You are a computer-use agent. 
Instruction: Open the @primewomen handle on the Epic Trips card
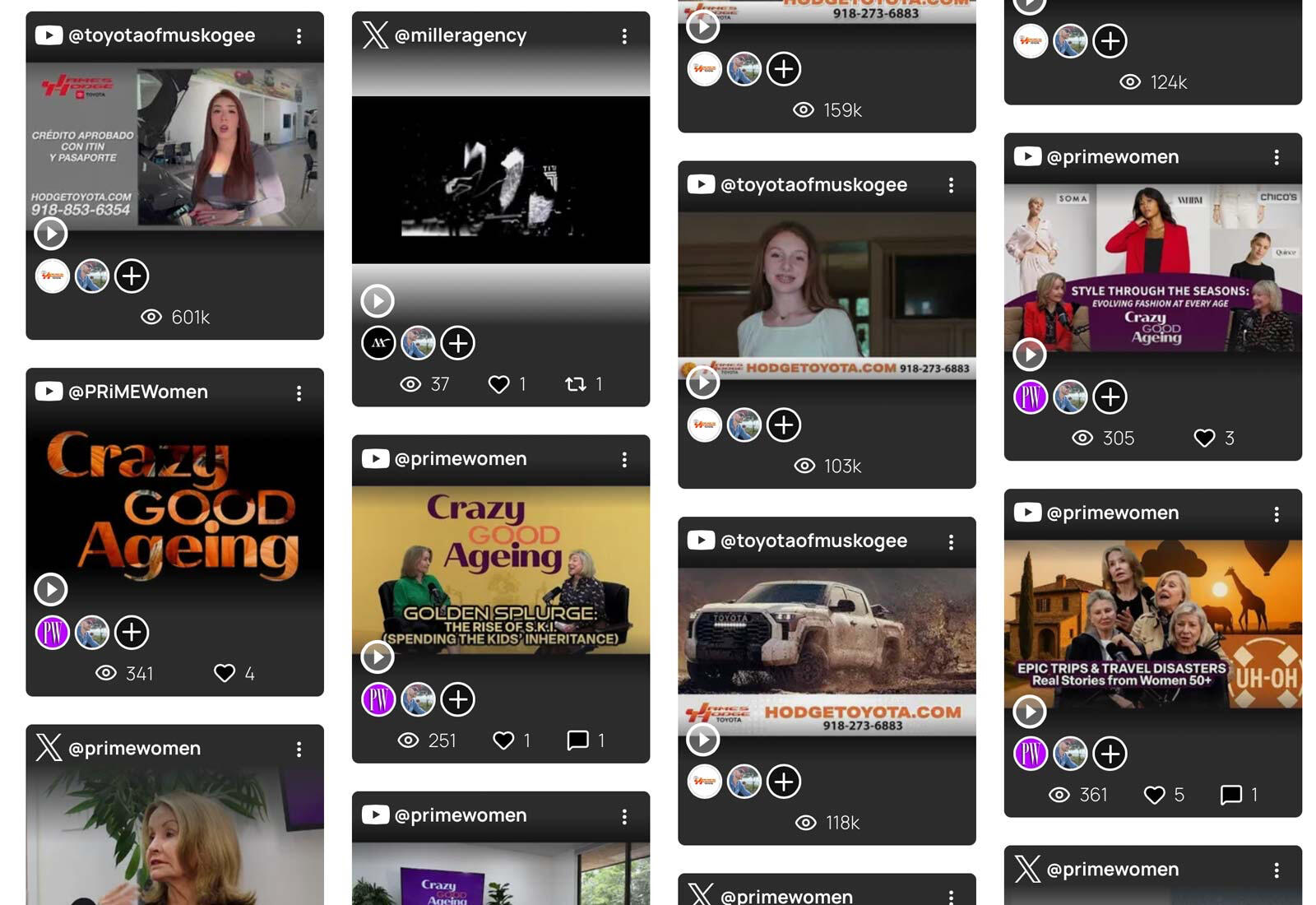click(1113, 513)
